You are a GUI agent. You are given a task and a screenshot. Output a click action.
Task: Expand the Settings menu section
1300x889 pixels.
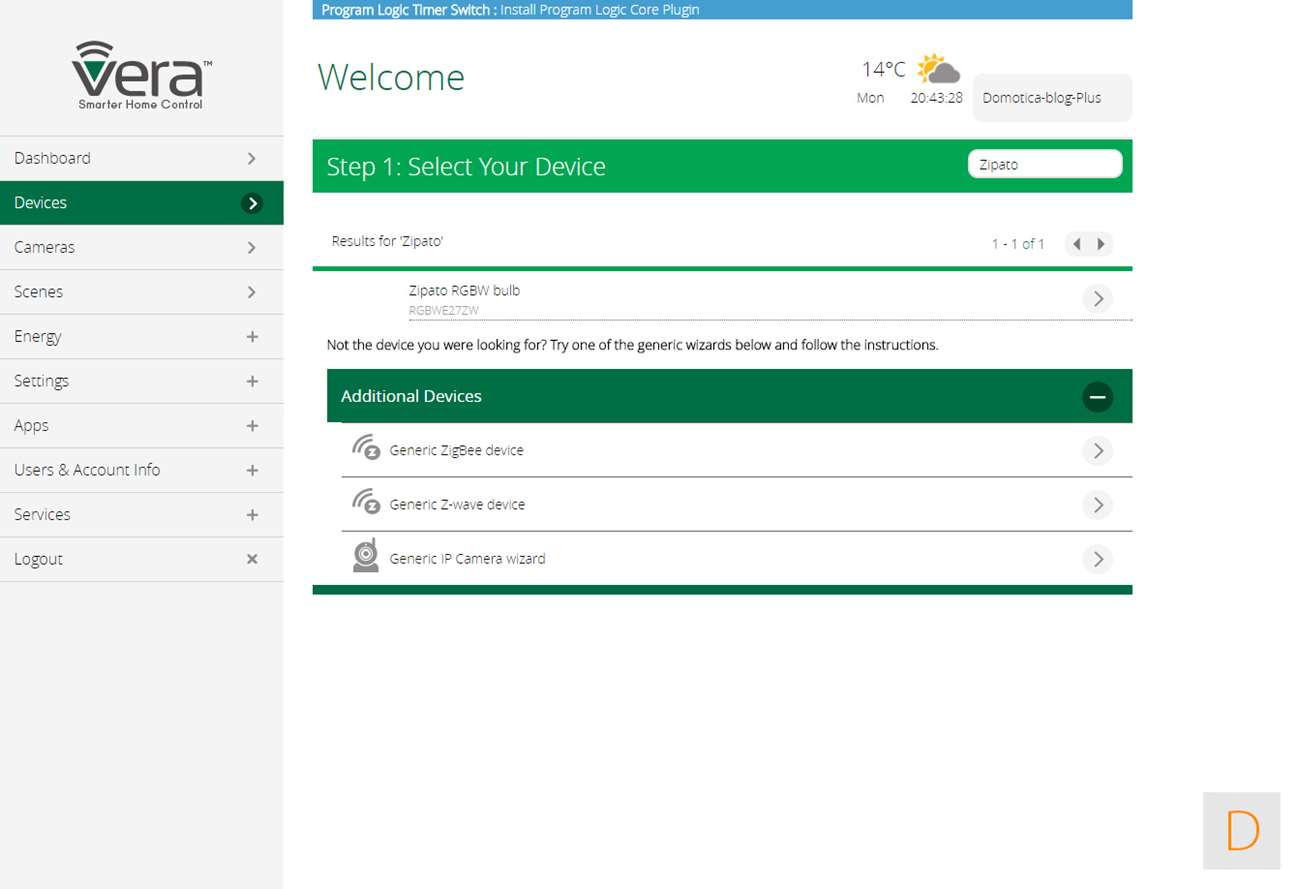coord(252,381)
